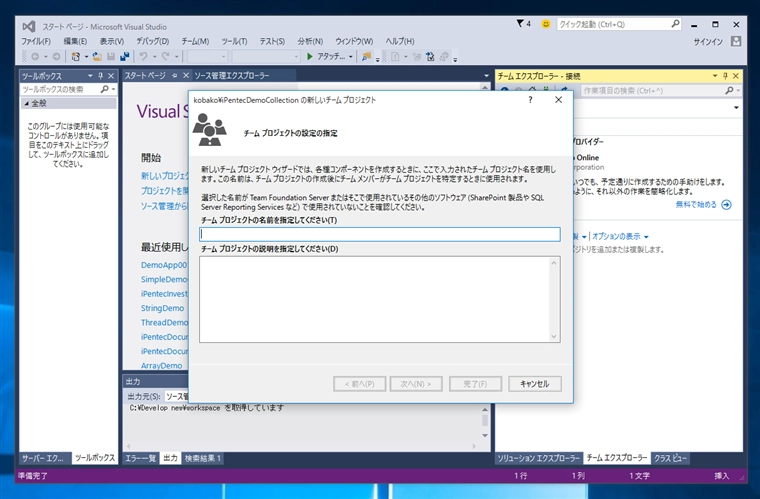Click the single-disk Save icon in toolbar
760x499 pixels.
click(x=111, y=57)
